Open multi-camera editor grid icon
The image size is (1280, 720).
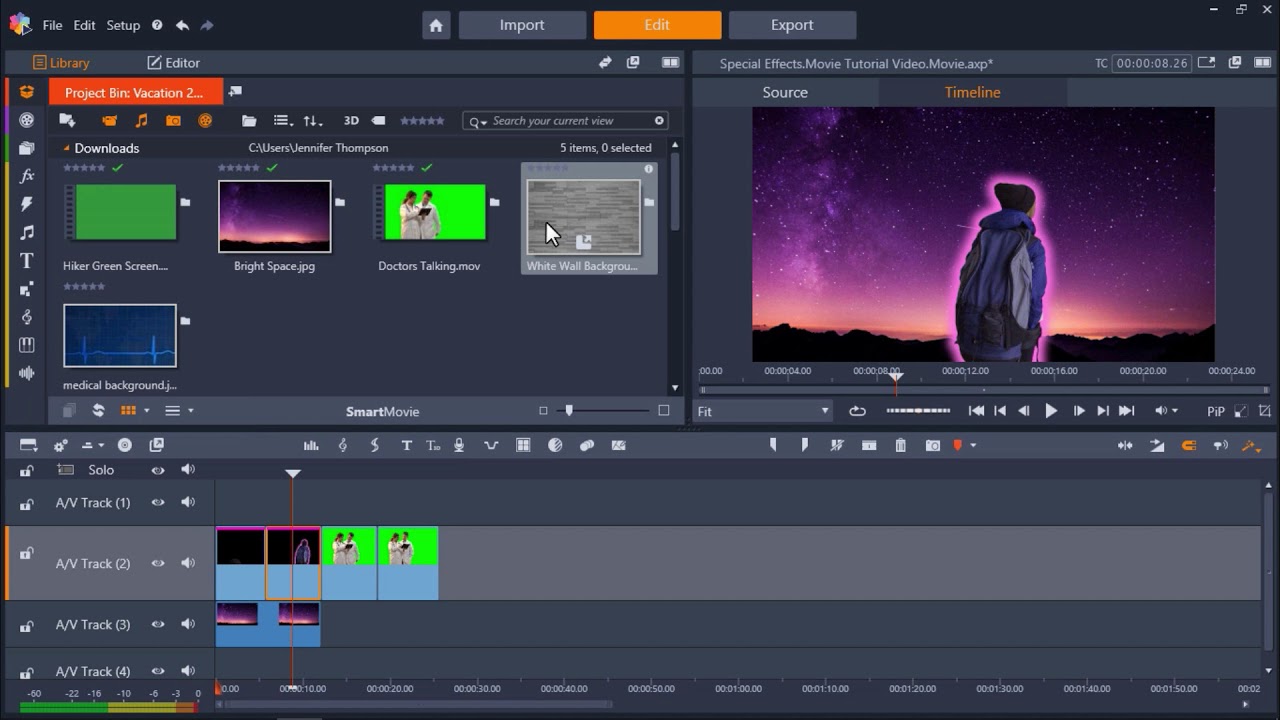pos(523,445)
